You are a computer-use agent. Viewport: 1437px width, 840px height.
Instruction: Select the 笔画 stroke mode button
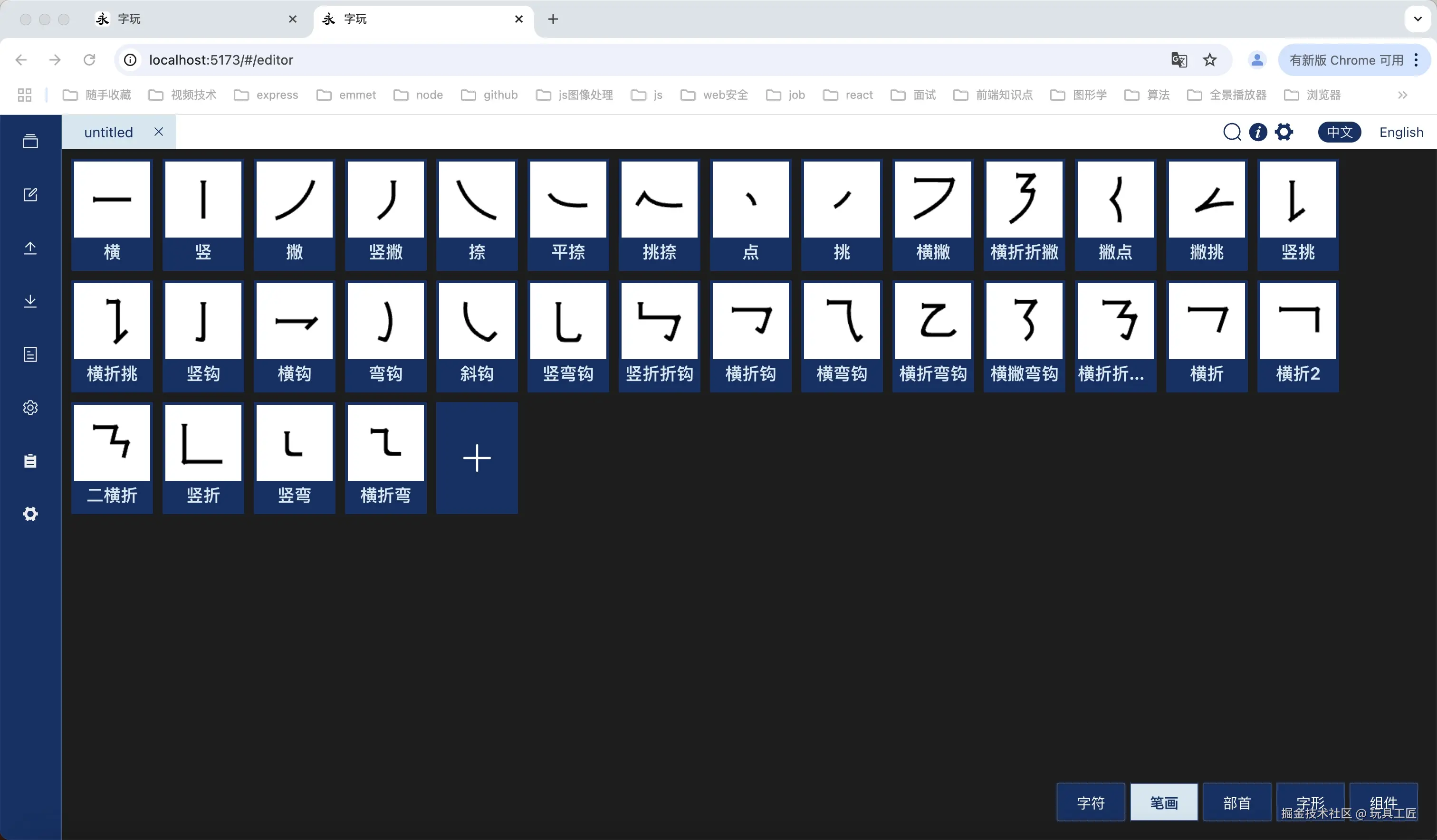coord(1163,803)
